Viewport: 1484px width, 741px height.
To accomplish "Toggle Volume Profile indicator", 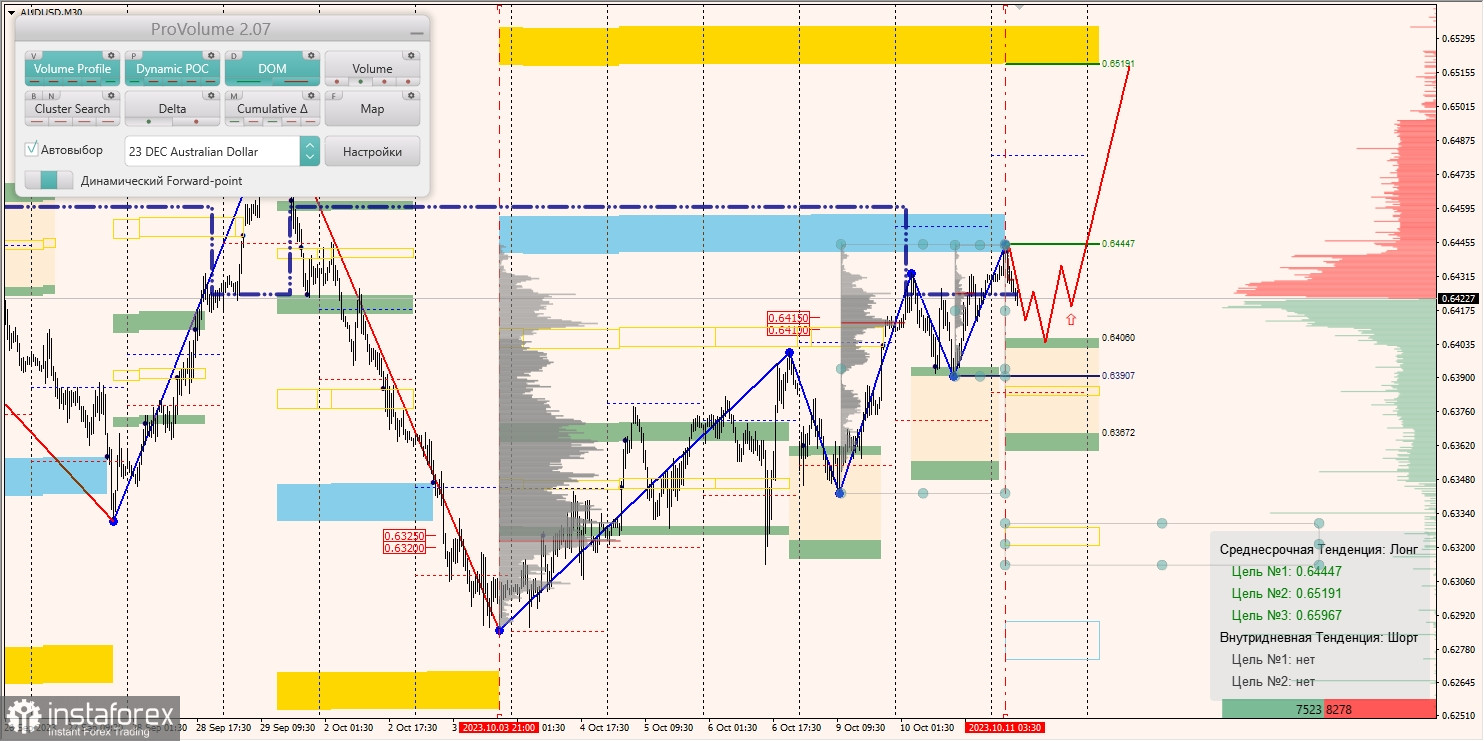I will tap(72, 68).
